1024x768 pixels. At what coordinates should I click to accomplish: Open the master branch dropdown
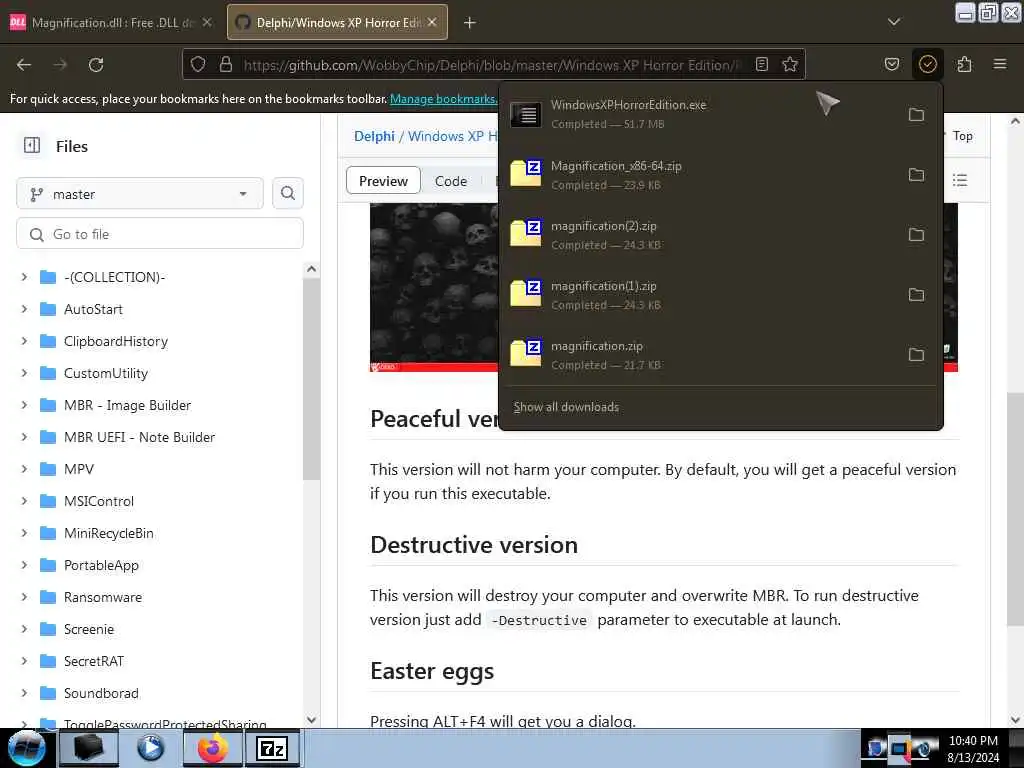(140, 194)
